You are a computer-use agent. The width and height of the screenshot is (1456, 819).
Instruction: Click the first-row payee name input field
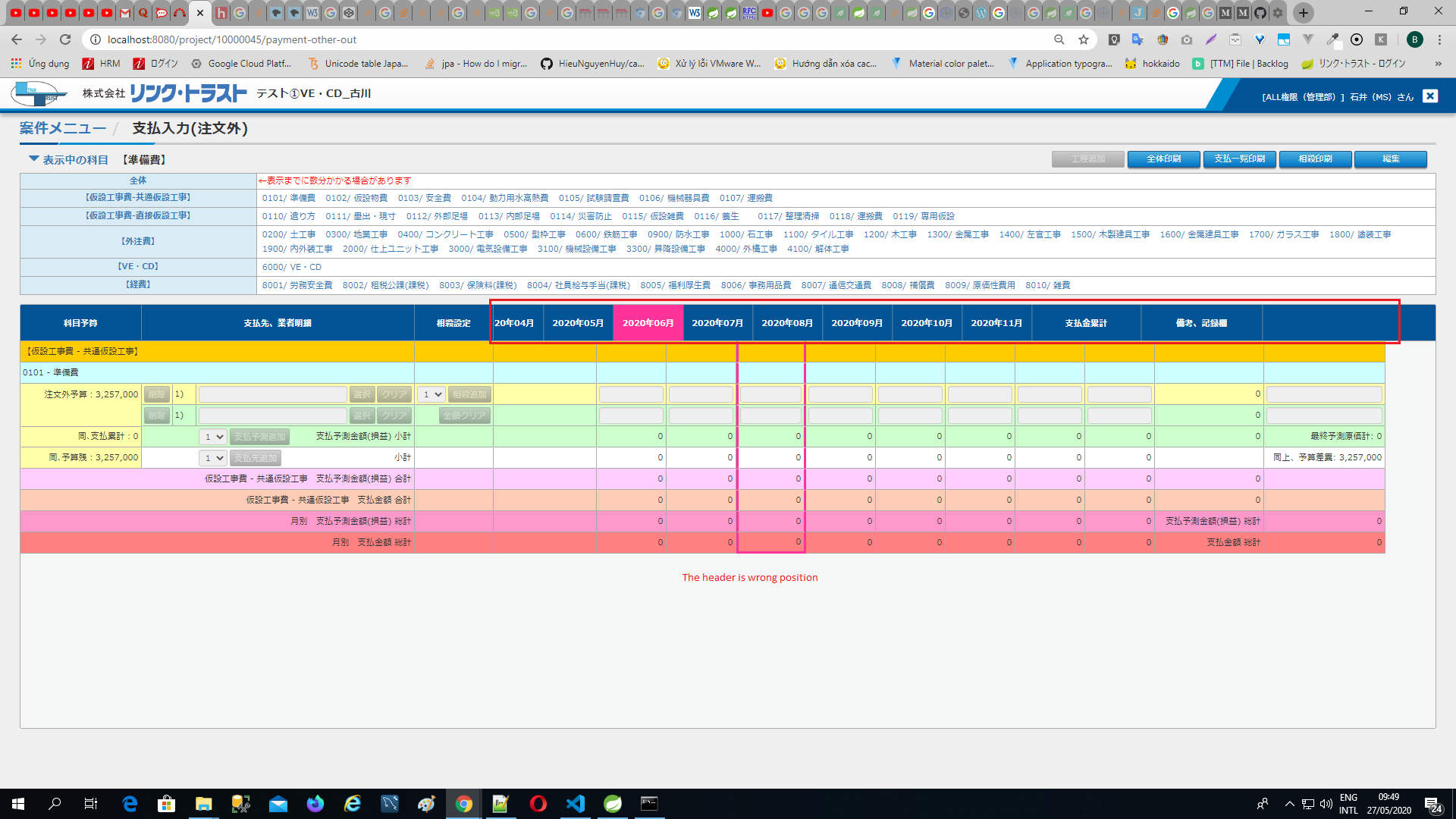[272, 394]
